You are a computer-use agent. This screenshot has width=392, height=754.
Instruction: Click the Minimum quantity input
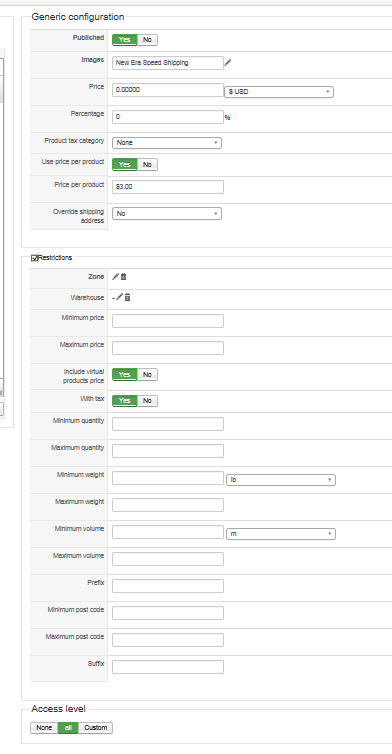[x=168, y=424]
